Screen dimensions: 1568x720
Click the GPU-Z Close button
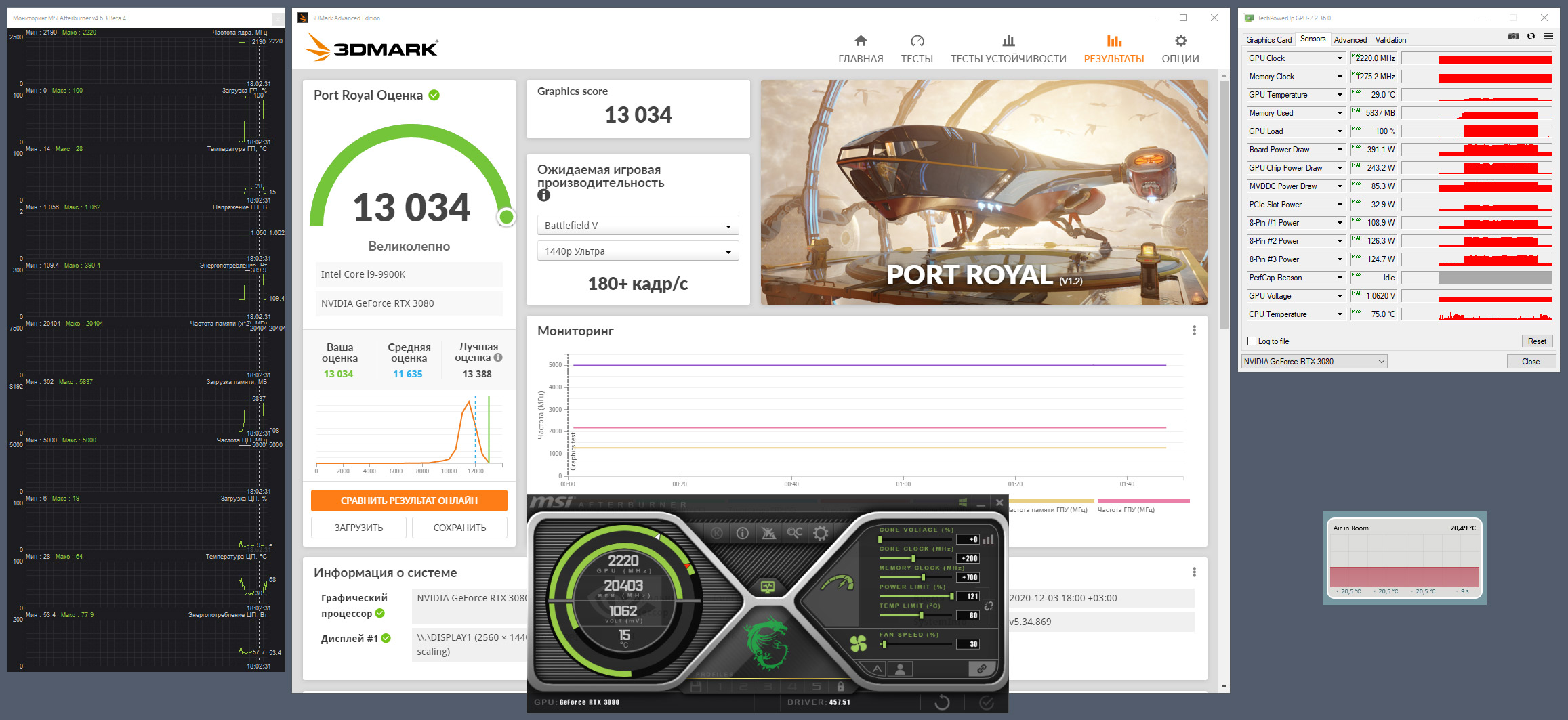tap(1531, 362)
